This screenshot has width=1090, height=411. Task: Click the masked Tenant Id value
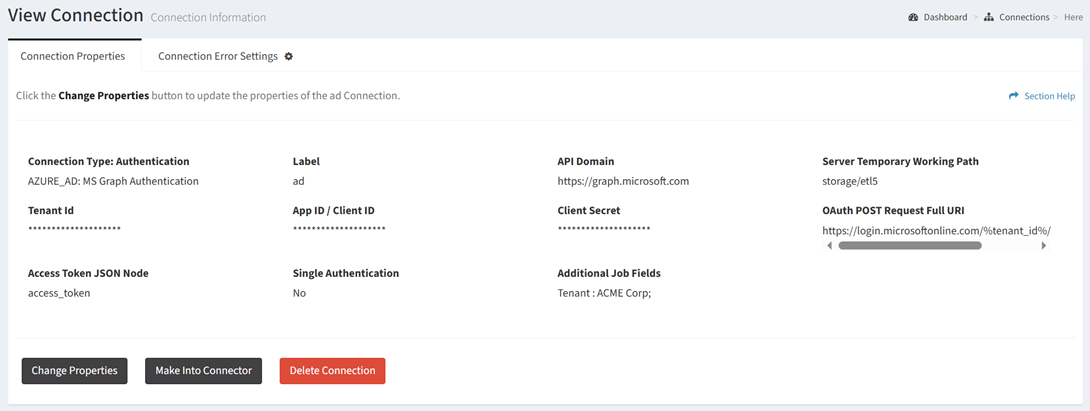[x=74, y=230]
